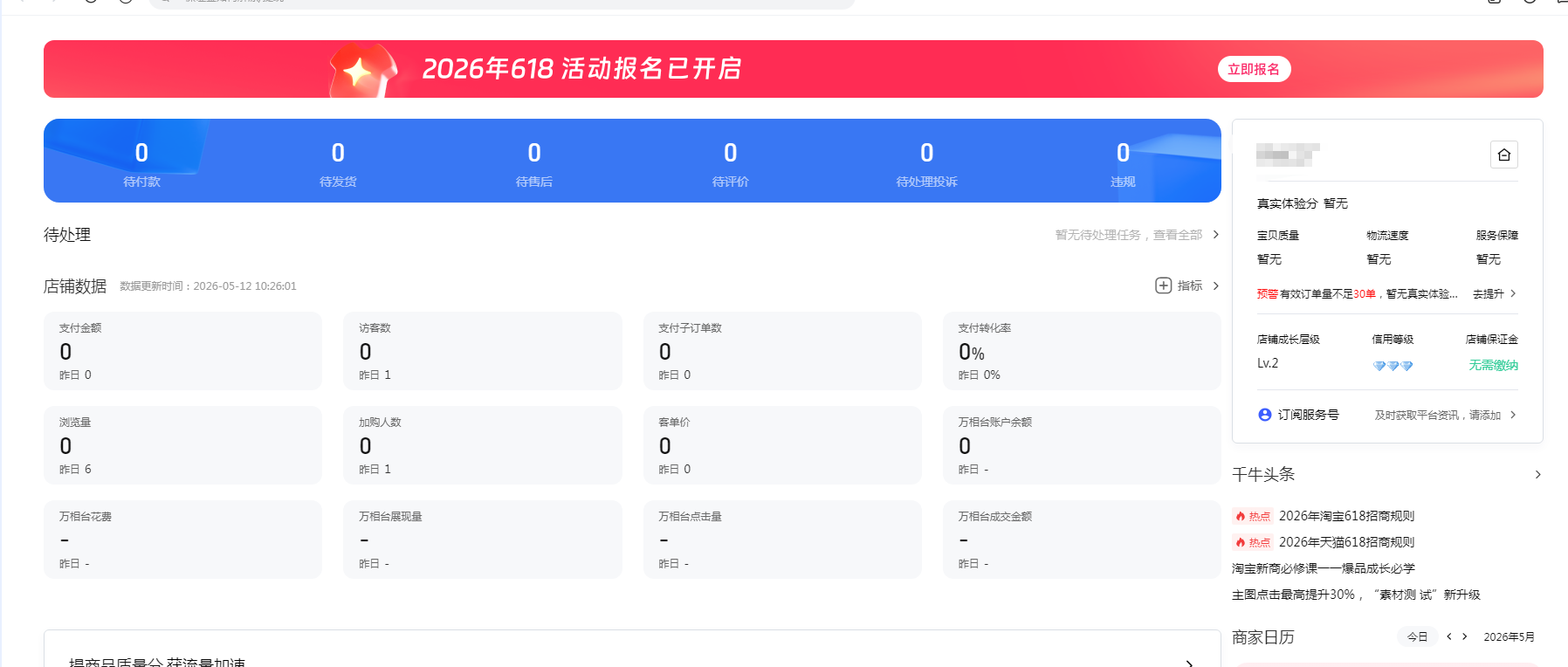Click the 千牛头条 section title
The height and width of the screenshot is (667, 1568).
pos(1263,474)
